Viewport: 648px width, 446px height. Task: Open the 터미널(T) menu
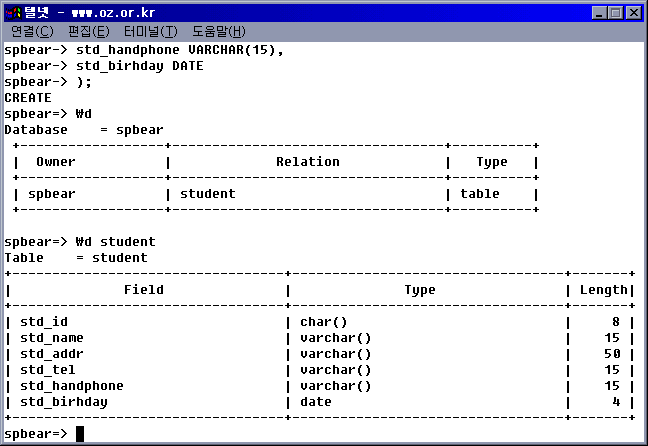tap(151, 31)
